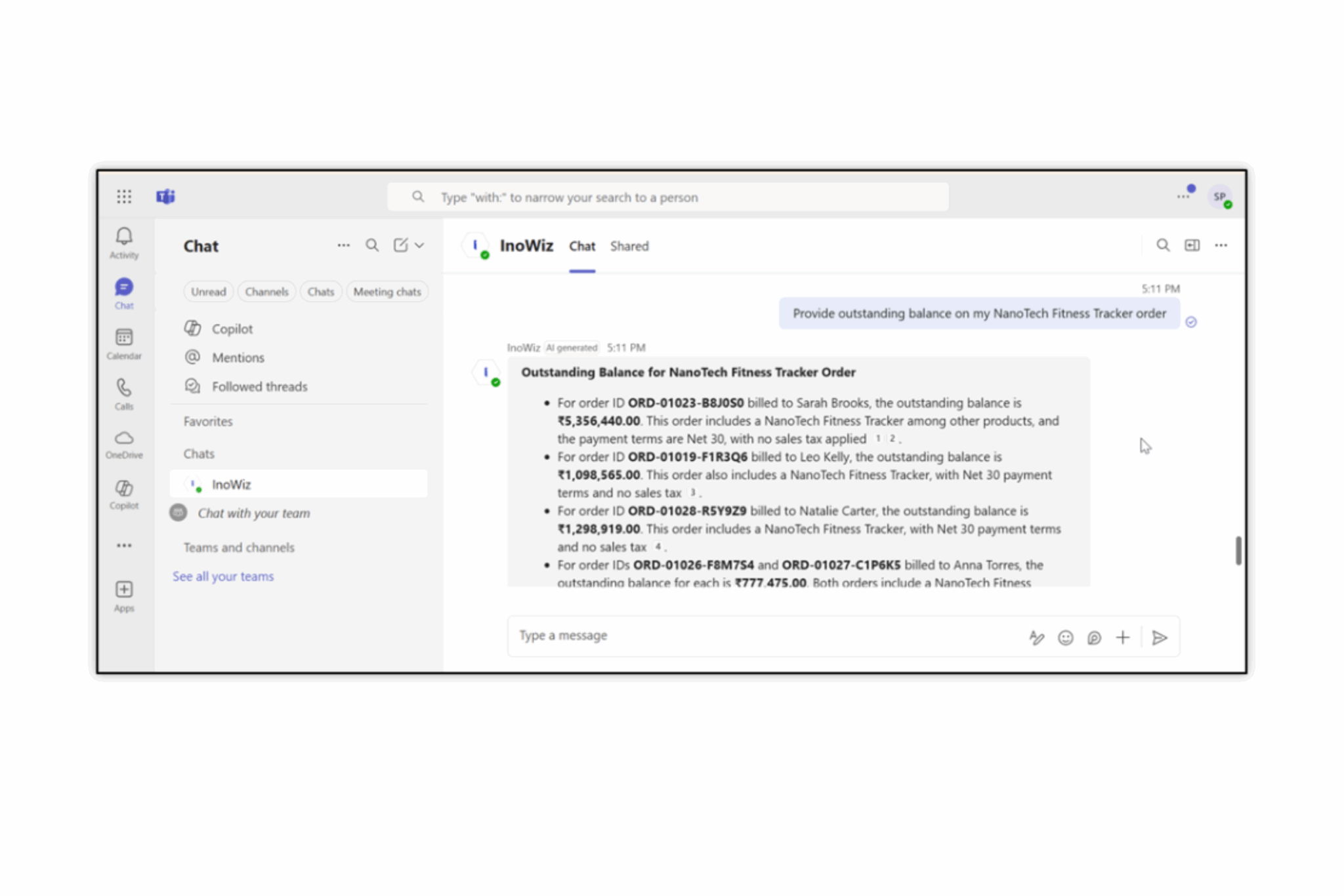Send the message with the send icon
This screenshot has width=1344, height=896.
(1160, 637)
